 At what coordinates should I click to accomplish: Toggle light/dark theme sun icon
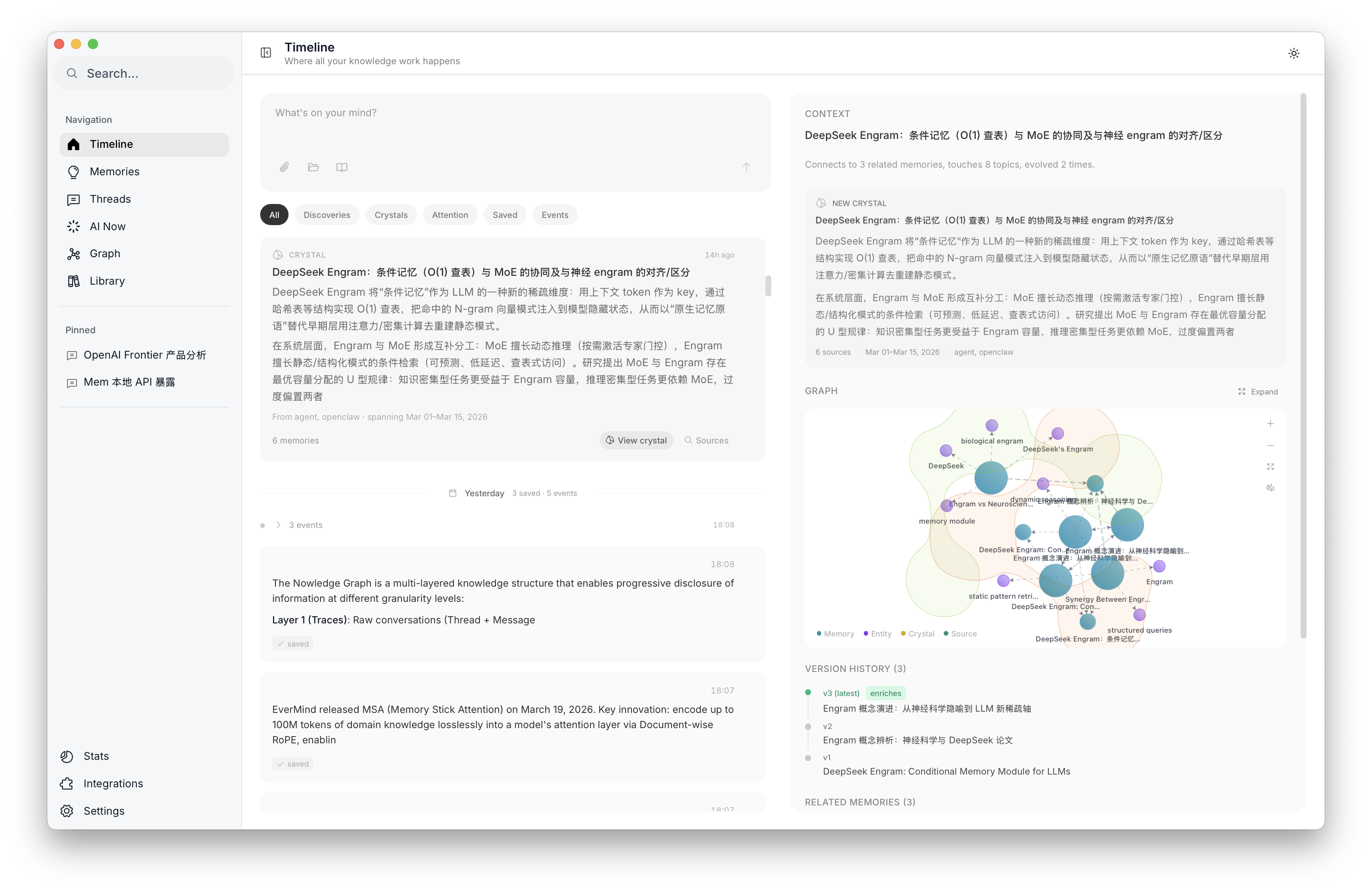[1293, 53]
